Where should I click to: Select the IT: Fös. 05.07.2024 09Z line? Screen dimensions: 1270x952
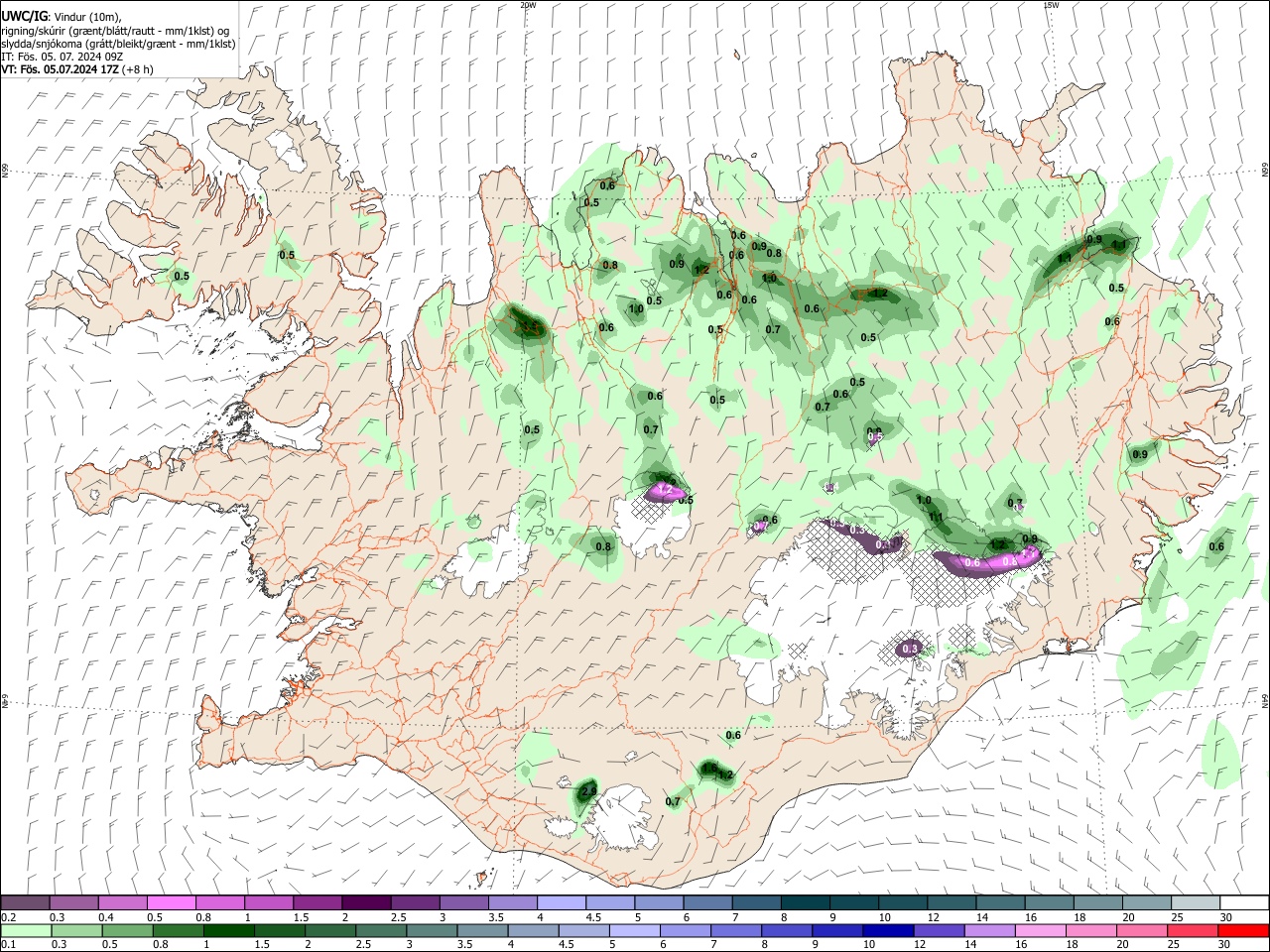coord(63,57)
